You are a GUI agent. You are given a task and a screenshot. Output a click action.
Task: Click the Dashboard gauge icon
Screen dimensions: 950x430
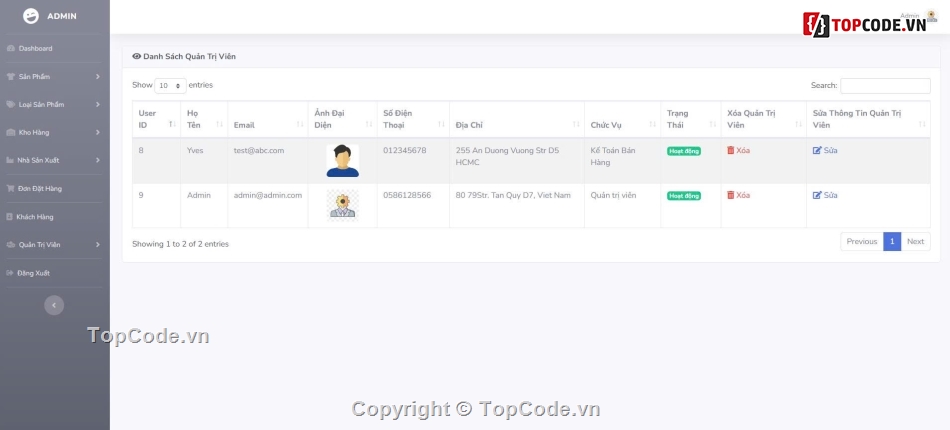10,48
